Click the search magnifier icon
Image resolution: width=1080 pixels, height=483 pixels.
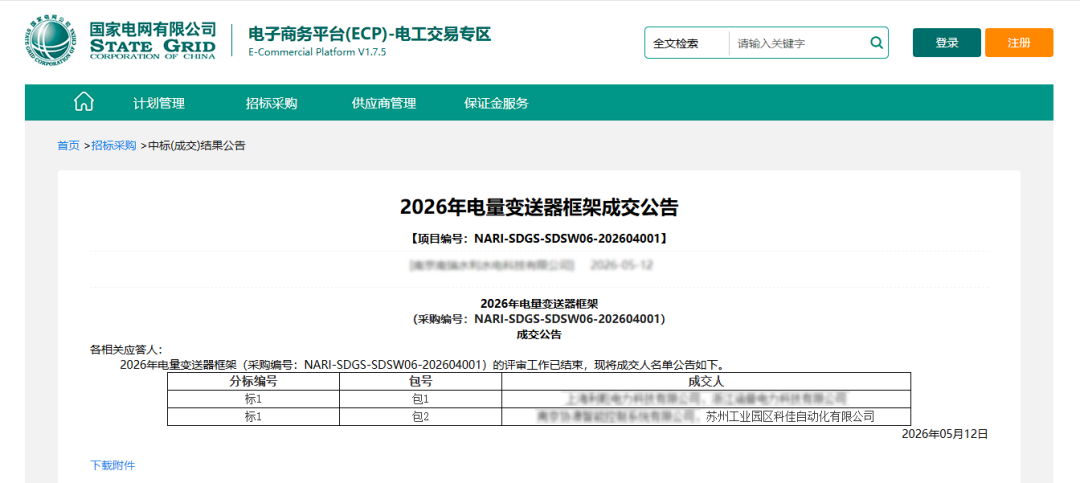coord(876,43)
